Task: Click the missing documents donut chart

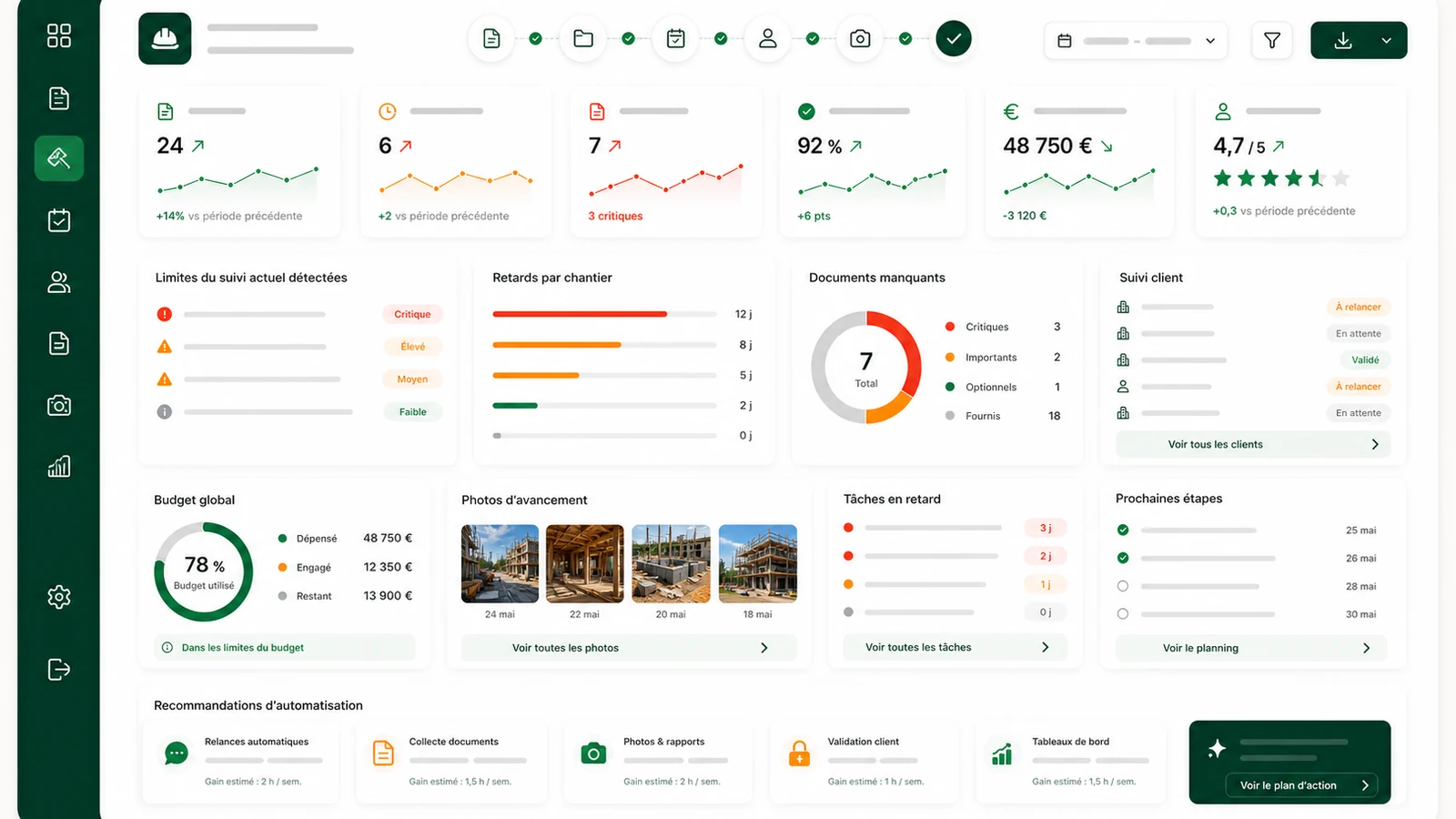Action: point(866,368)
